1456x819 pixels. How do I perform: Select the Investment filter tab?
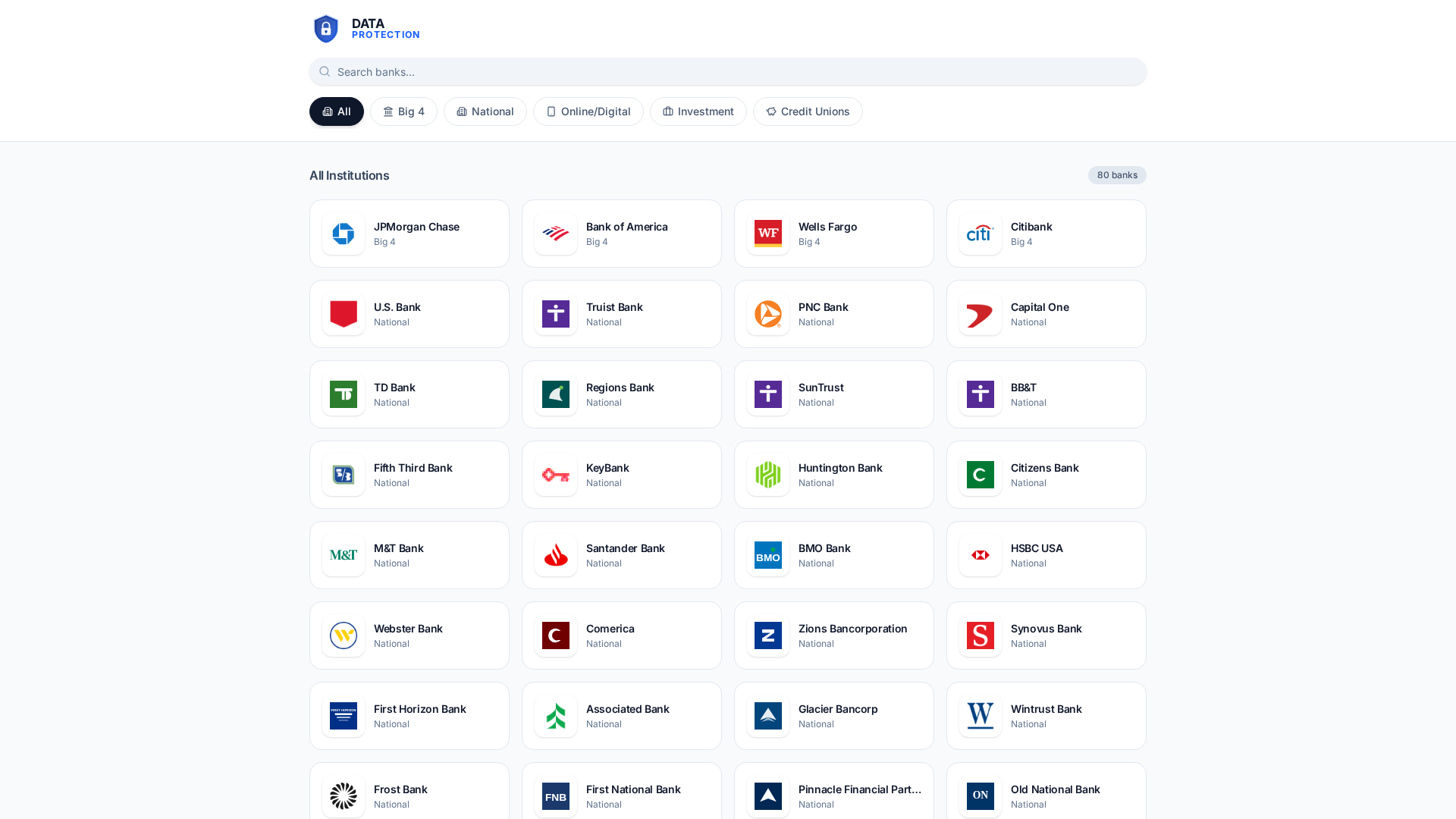698,111
